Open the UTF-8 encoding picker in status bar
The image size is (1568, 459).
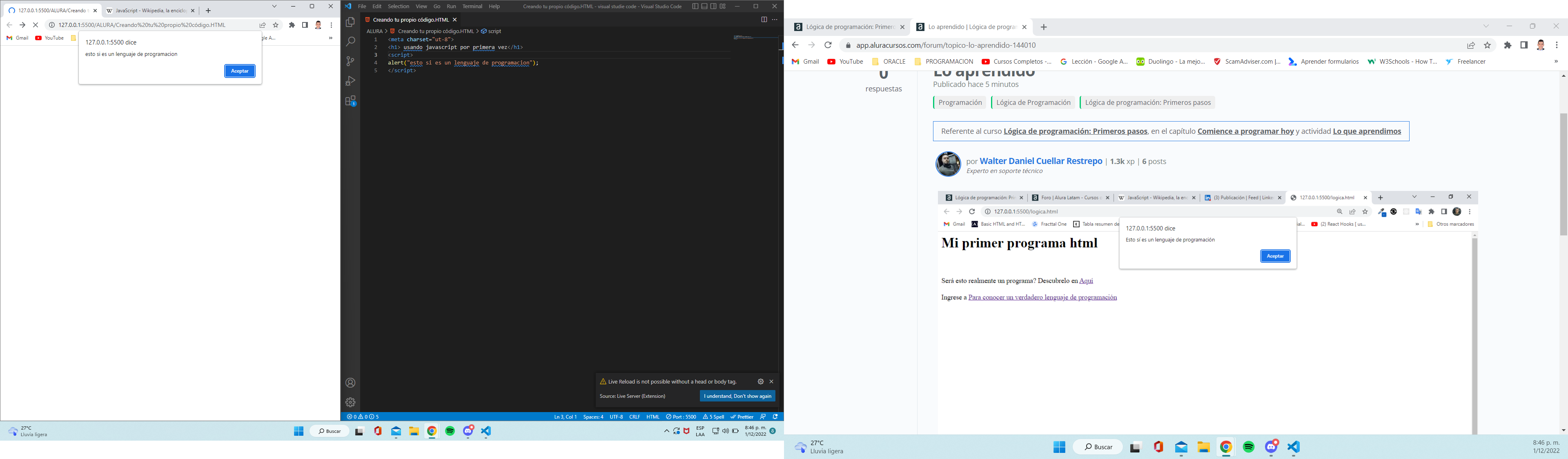[x=616, y=417]
